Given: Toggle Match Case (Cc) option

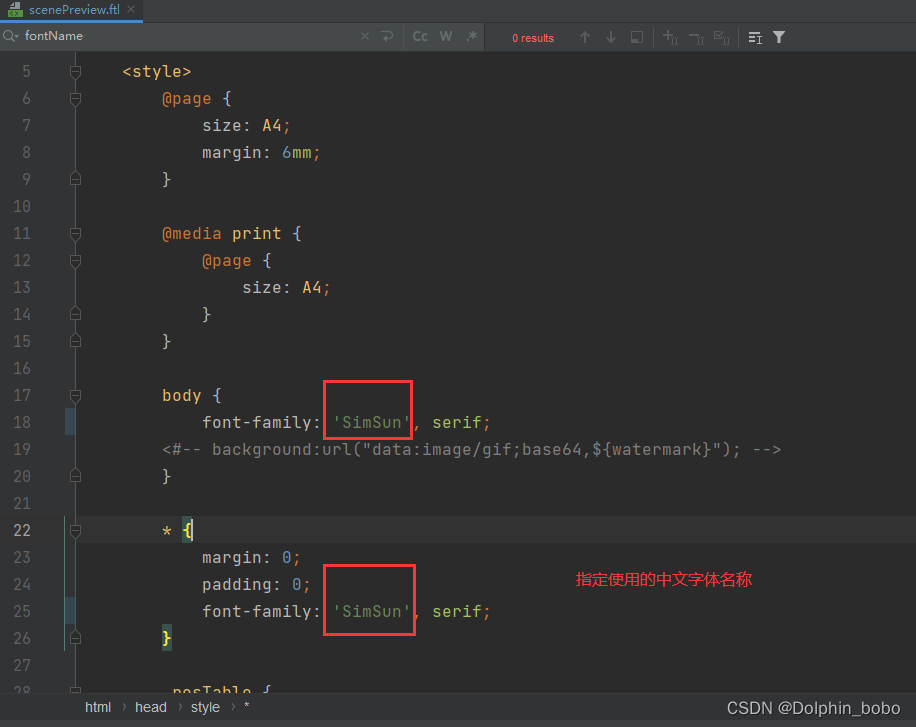Looking at the screenshot, I should coord(420,36).
